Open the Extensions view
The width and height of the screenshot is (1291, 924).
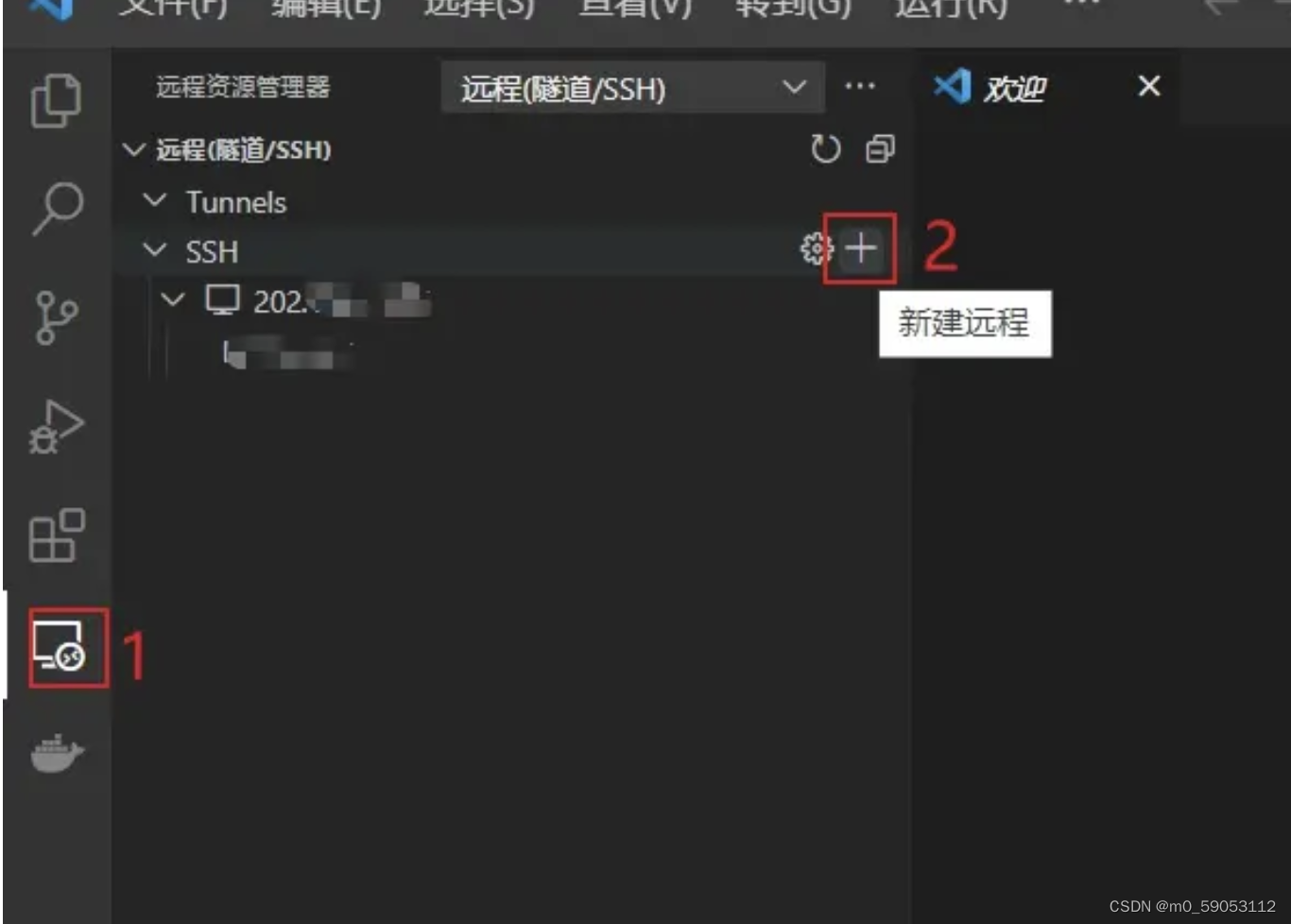click(57, 536)
